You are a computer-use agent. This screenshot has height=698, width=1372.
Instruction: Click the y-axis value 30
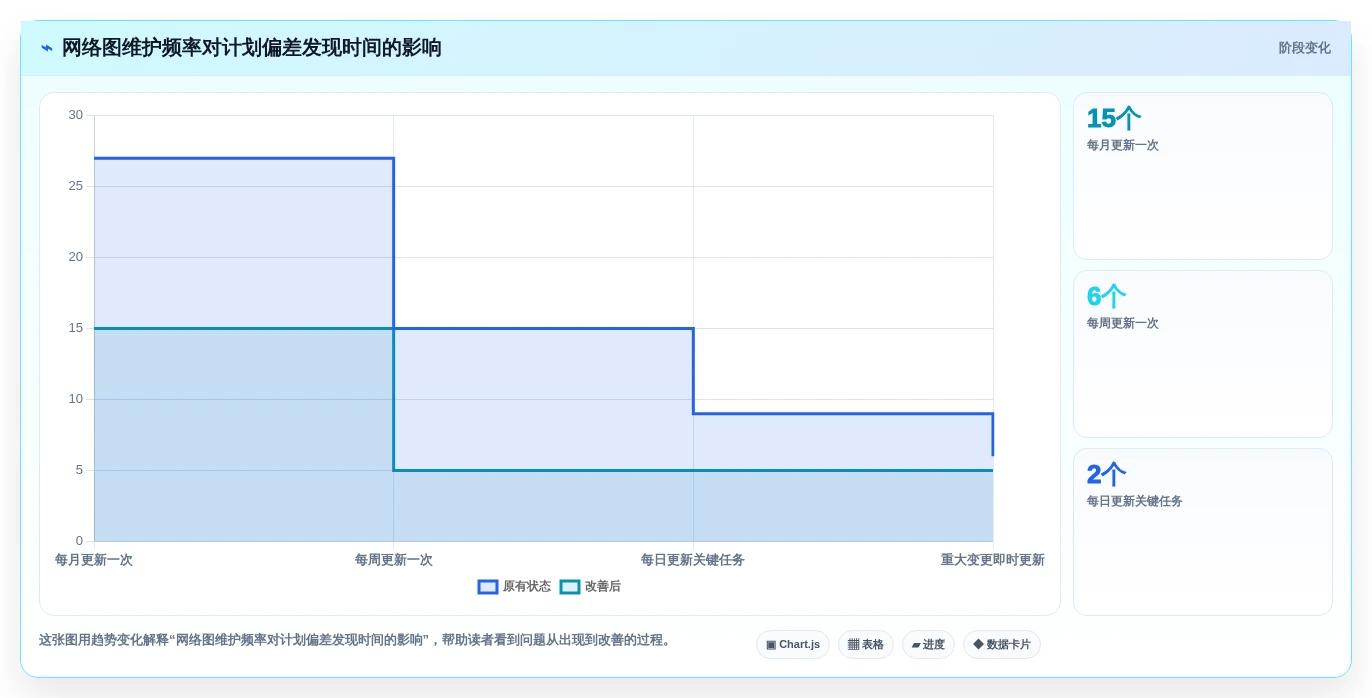point(76,115)
